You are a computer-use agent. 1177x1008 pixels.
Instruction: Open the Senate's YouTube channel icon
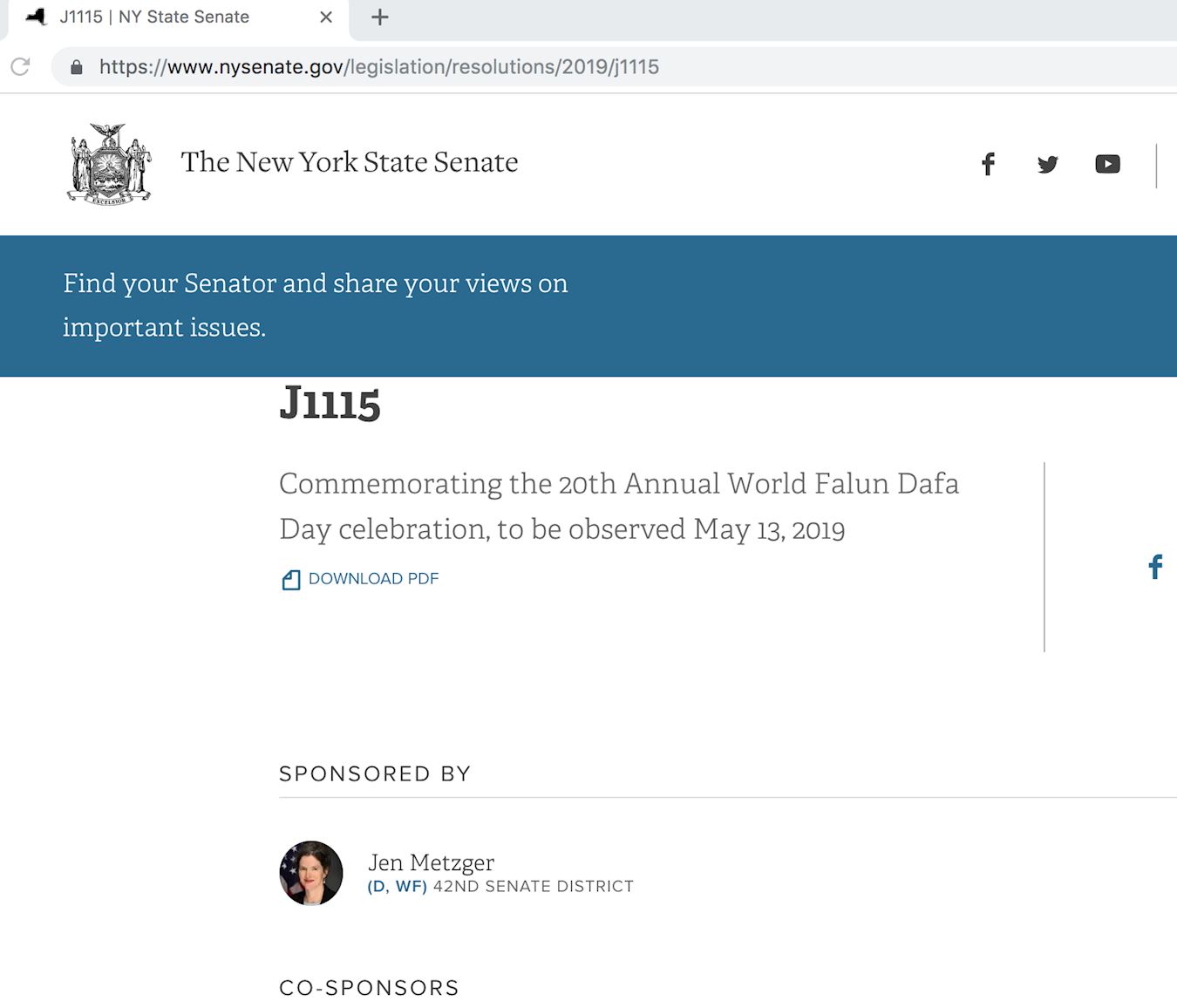point(1107,164)
